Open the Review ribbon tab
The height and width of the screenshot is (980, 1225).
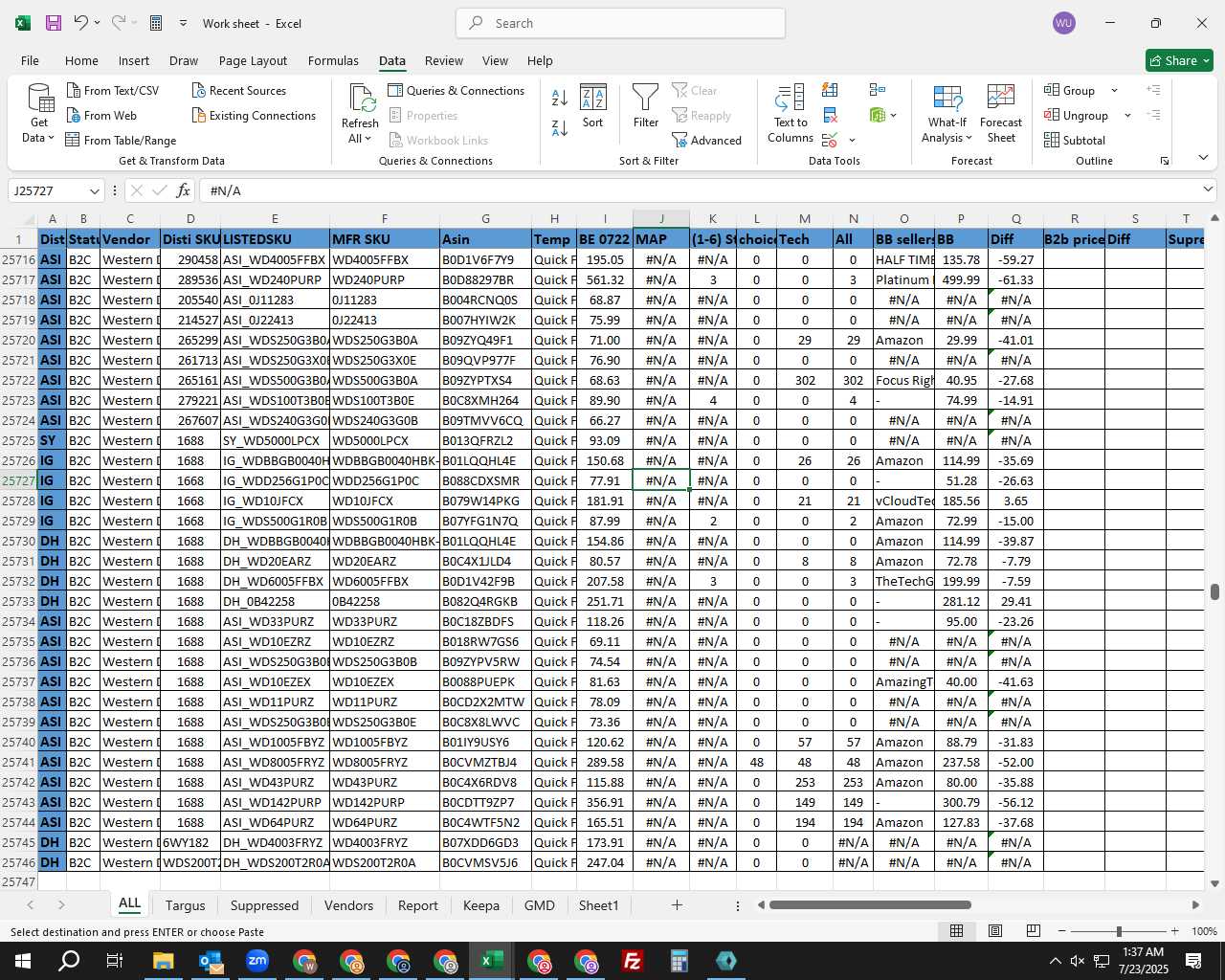pos(443,60)
